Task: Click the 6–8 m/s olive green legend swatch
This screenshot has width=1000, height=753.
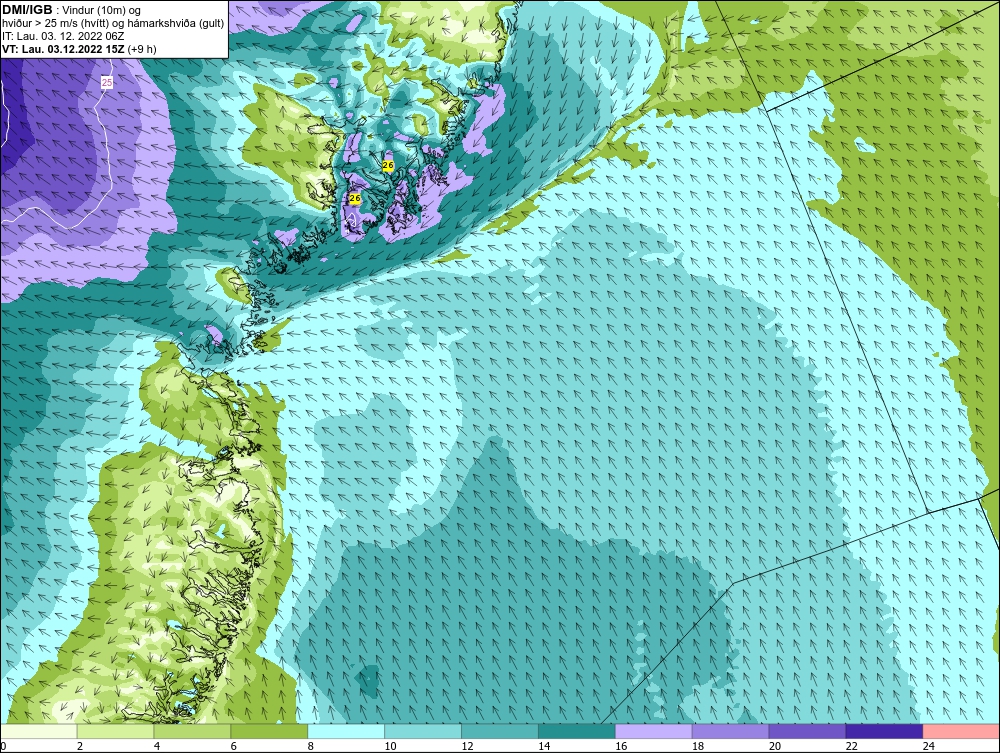Action: 269,731
